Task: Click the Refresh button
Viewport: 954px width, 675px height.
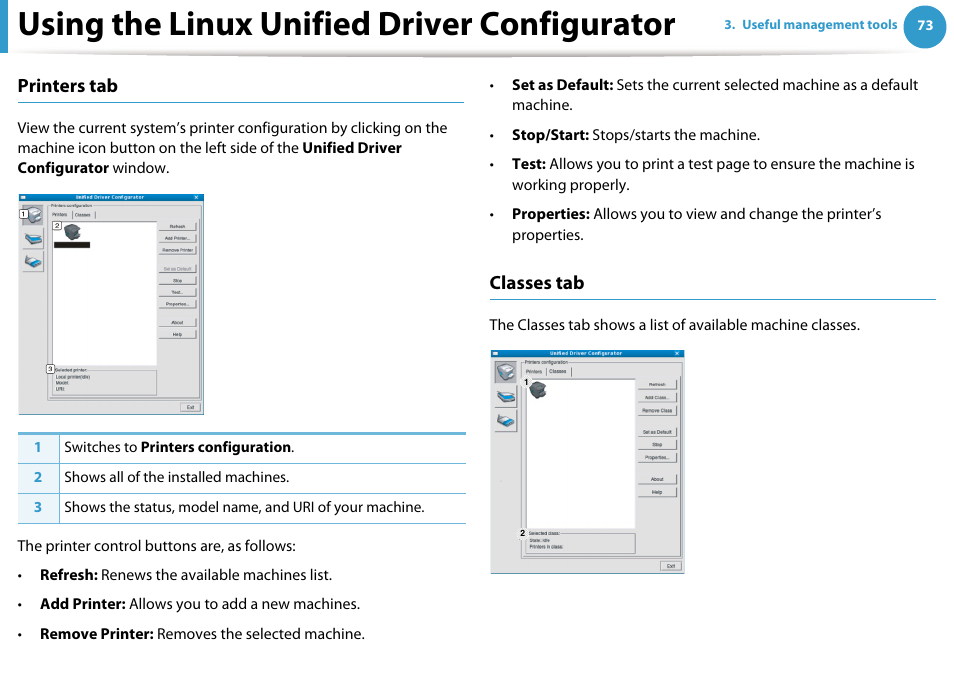Action: [177, 225]
